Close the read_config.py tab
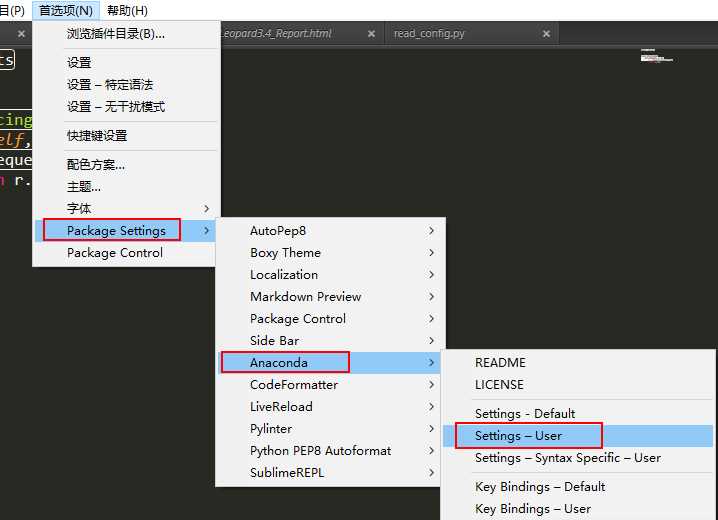Image resolution: width=718 pixels, height=520 pixels. tap(546, 33)
